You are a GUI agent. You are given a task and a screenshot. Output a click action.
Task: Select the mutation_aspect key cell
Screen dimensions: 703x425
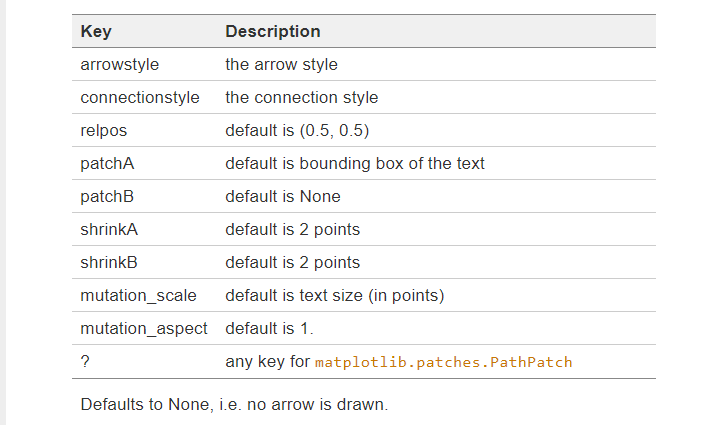point(144,329)
